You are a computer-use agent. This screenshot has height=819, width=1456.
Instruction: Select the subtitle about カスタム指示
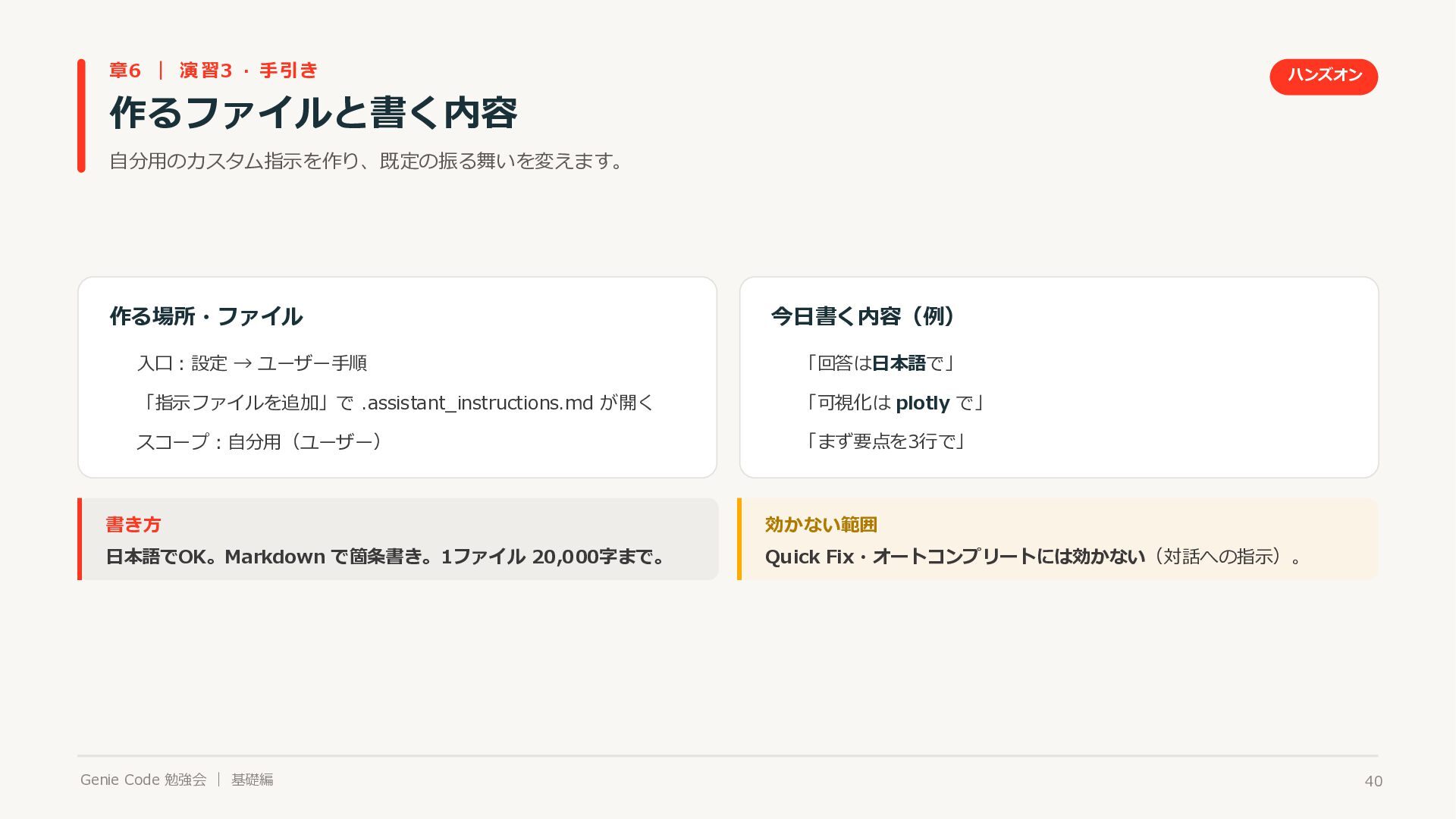(x=366, y=161)
